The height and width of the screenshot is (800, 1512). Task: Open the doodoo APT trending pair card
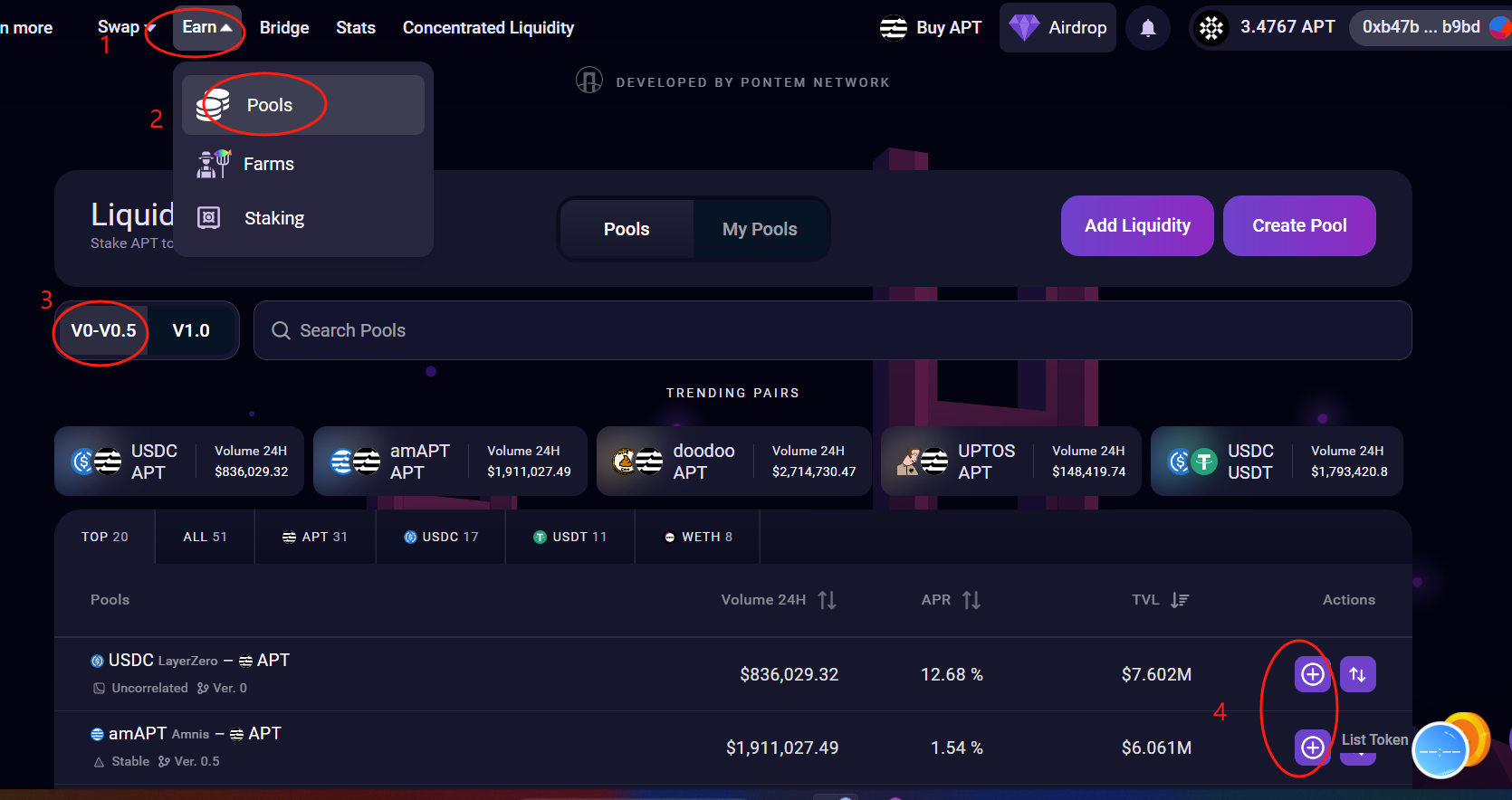click(x=733, y=462)
